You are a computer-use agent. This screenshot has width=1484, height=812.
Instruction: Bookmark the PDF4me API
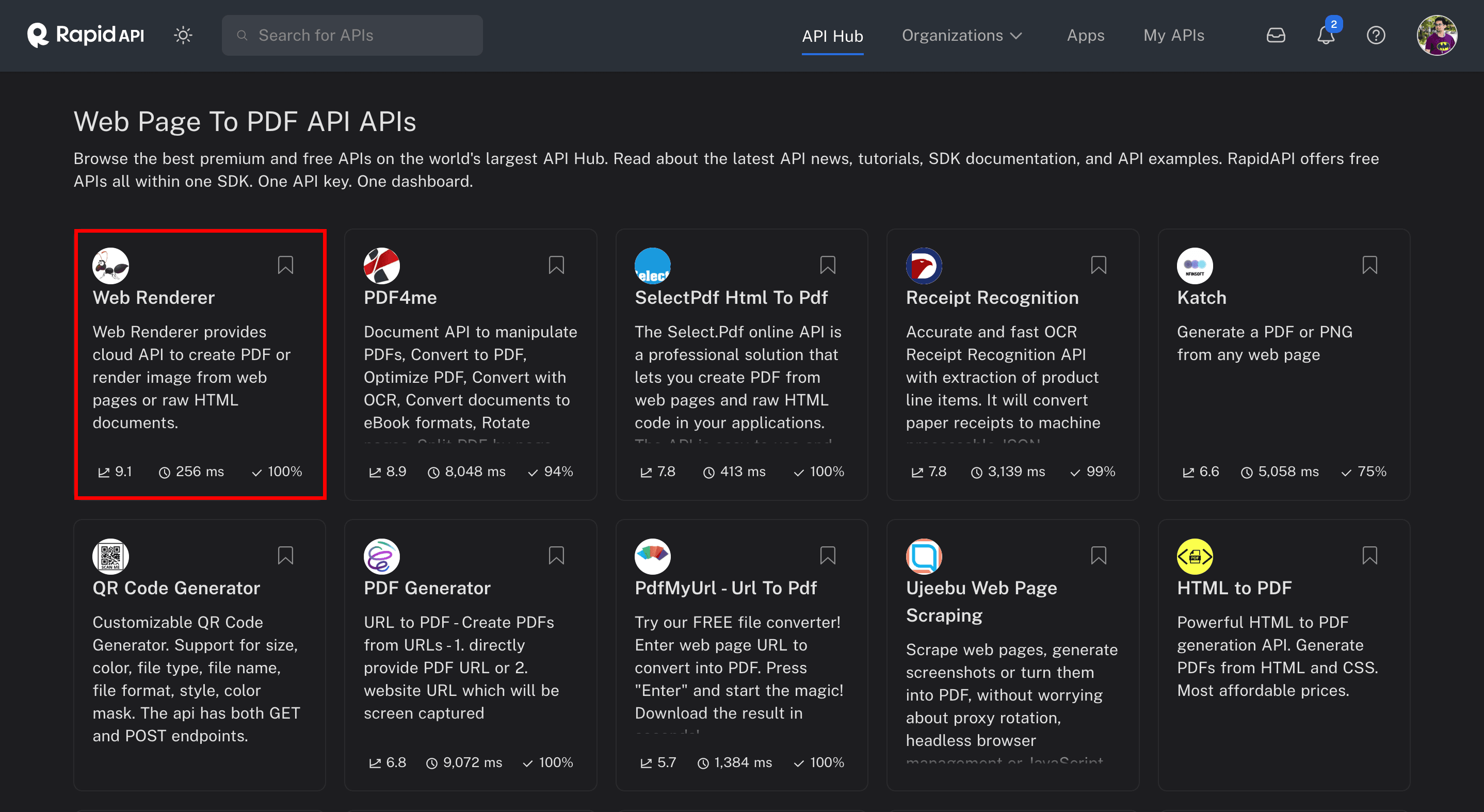click(x=556, y=266)
